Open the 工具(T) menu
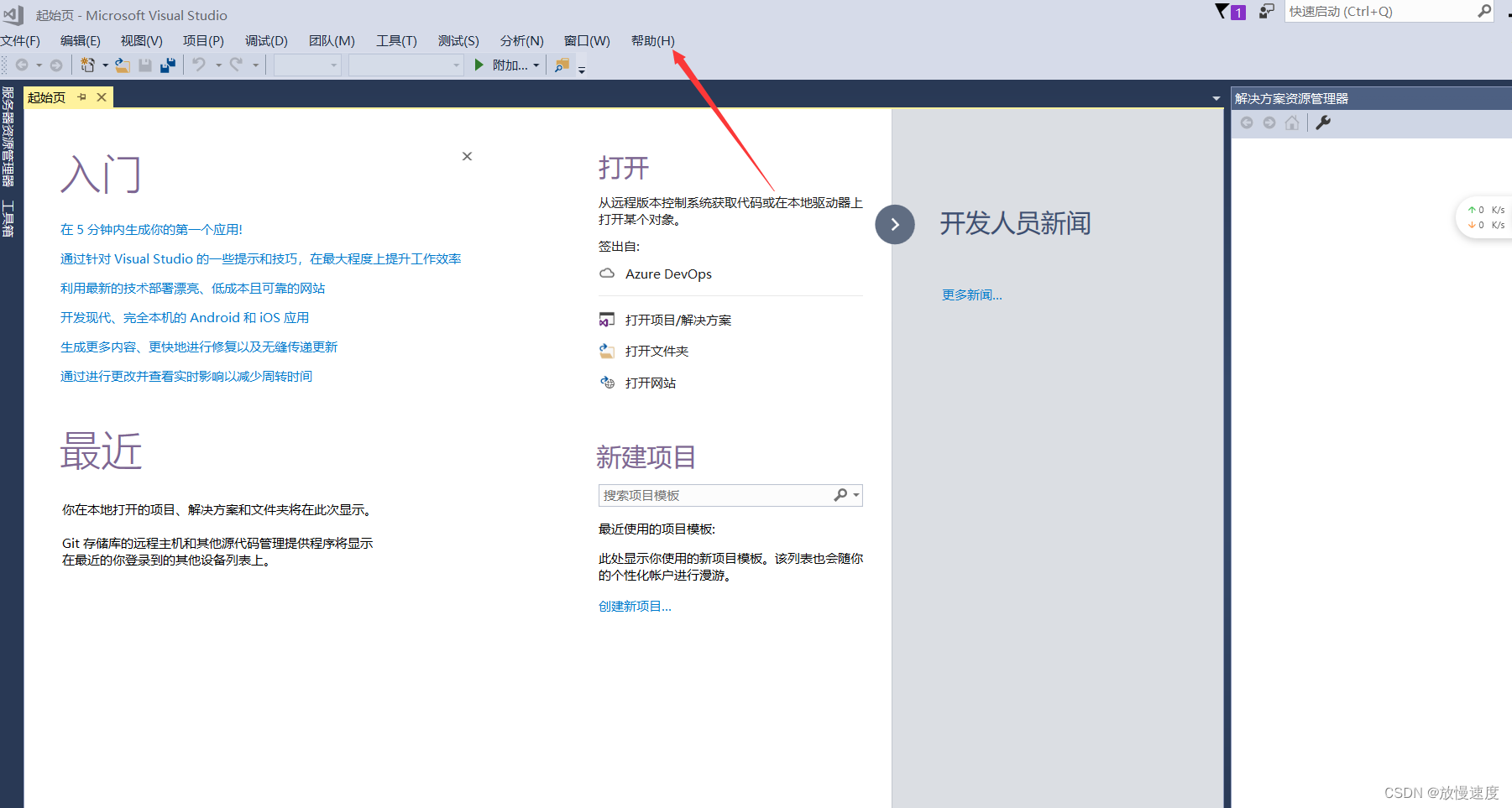This screenshot has height=808, width=1512. (x=396, y=40)
